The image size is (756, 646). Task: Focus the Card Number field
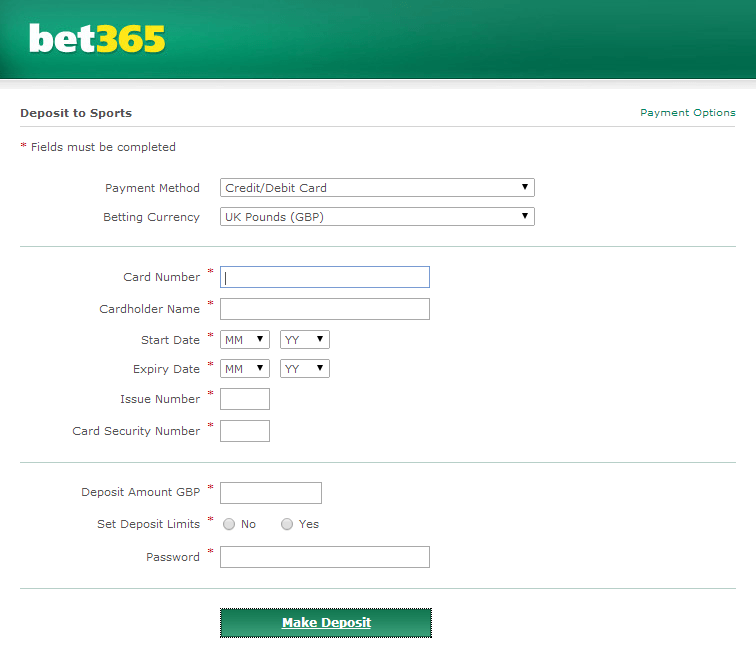[x=324, y=277]
